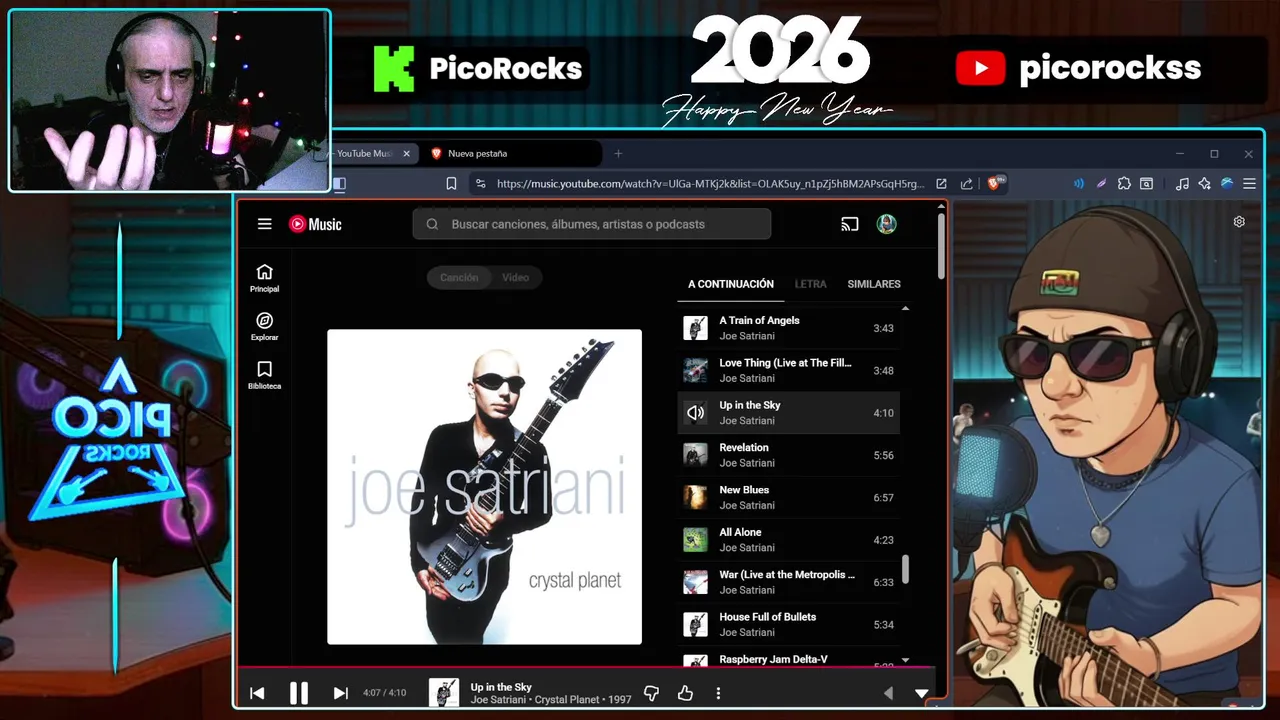The image size is (1280, 720).
Task: Click queue scroll-up arrow
Action: pos(906,309)
